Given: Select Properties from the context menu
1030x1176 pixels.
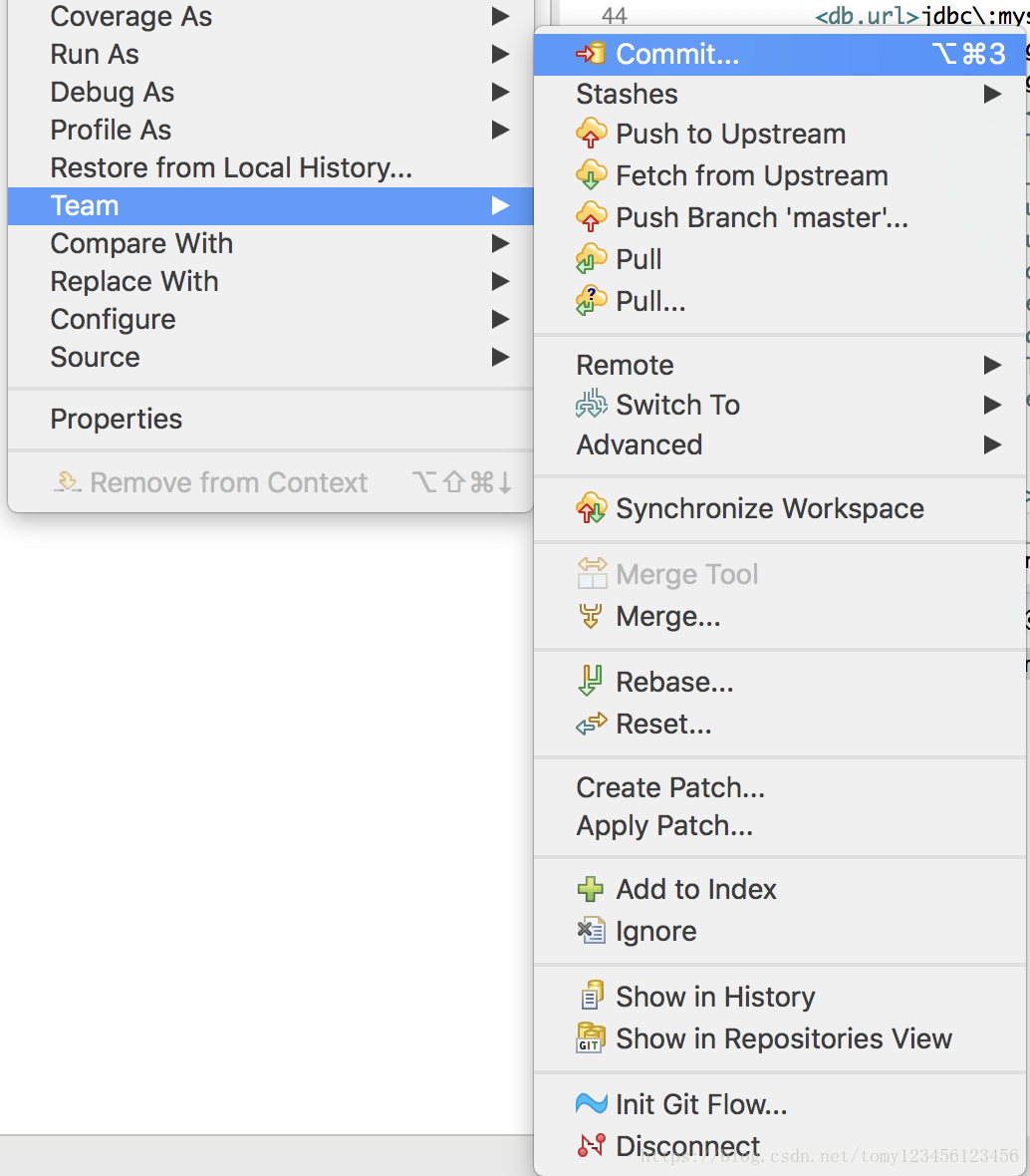Looking at the screenshot, I should pos(117,419).
